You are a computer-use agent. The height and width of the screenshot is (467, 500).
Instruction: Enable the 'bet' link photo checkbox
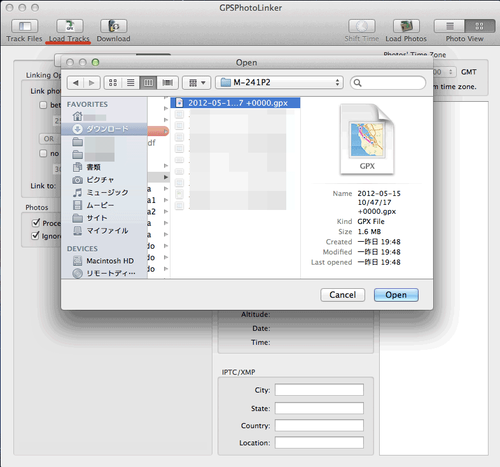click(x=43, y=105)
